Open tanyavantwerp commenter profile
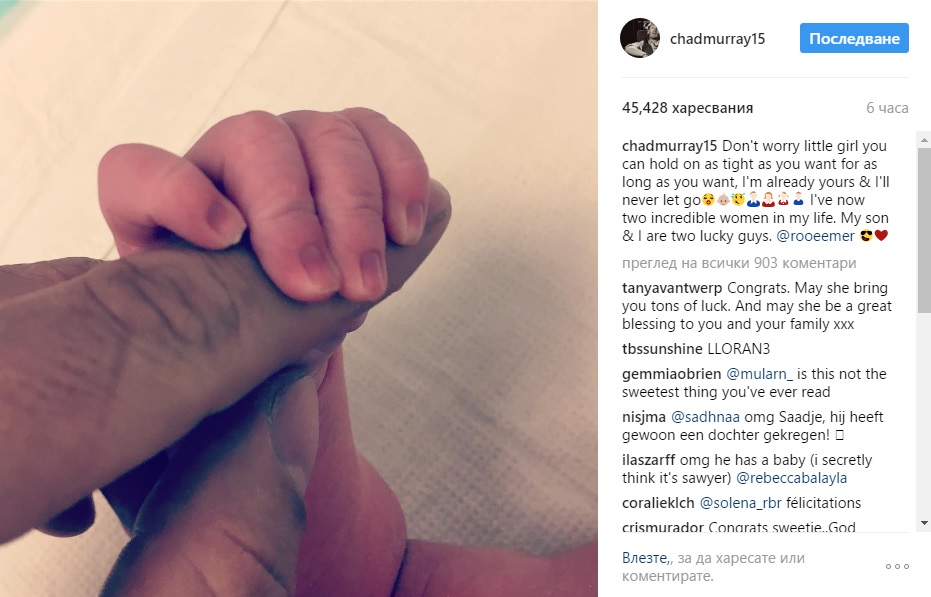Image resolution: width=931 pixels, height=597 pixels. point(672,288)
